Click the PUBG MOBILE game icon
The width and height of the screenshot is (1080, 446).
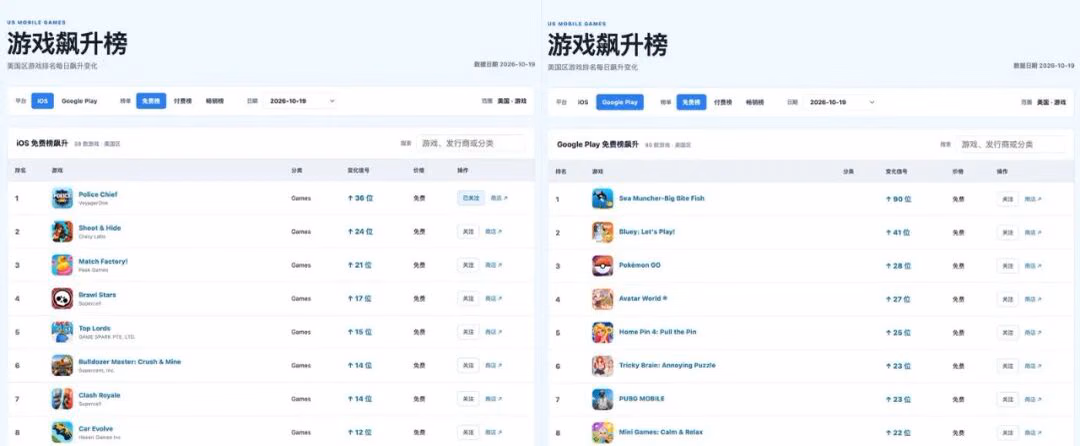tap(603, 399)
